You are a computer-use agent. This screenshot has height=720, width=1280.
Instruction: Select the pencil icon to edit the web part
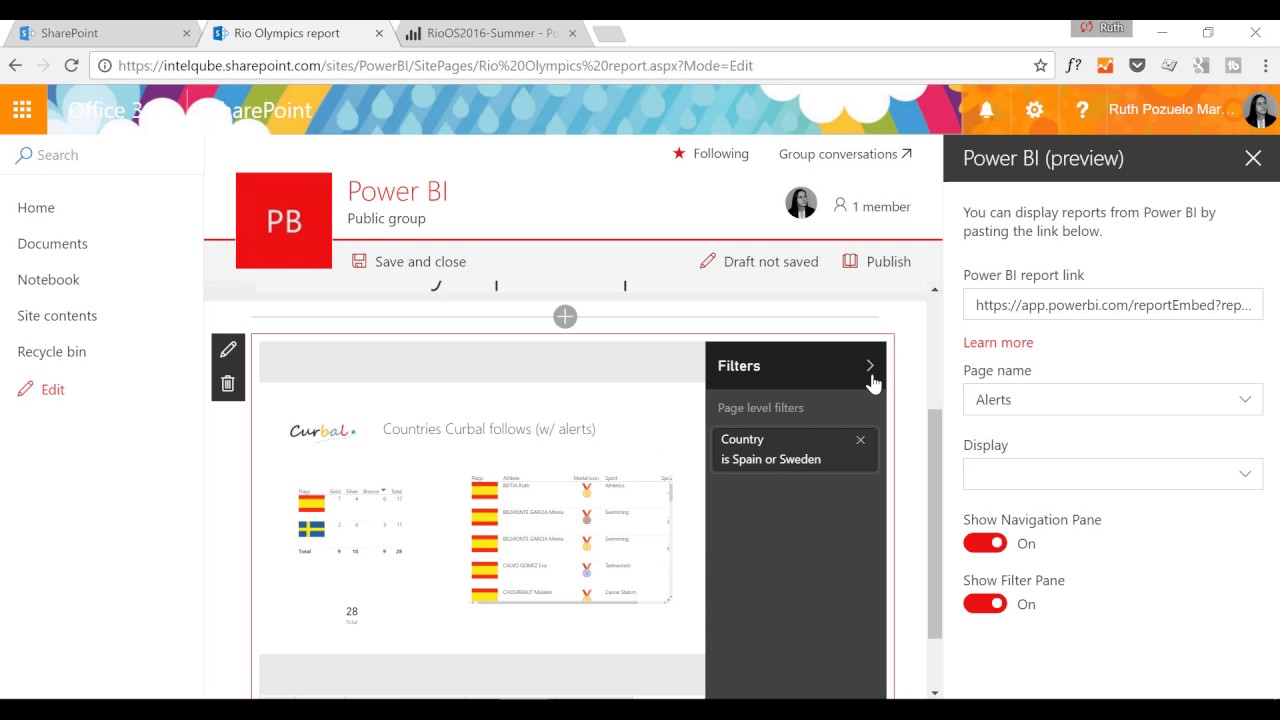(x=227, y=349)
